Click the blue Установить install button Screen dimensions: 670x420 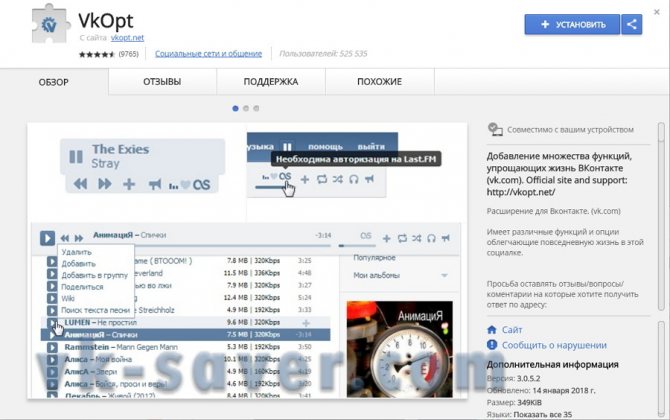(x=572, y=24)
